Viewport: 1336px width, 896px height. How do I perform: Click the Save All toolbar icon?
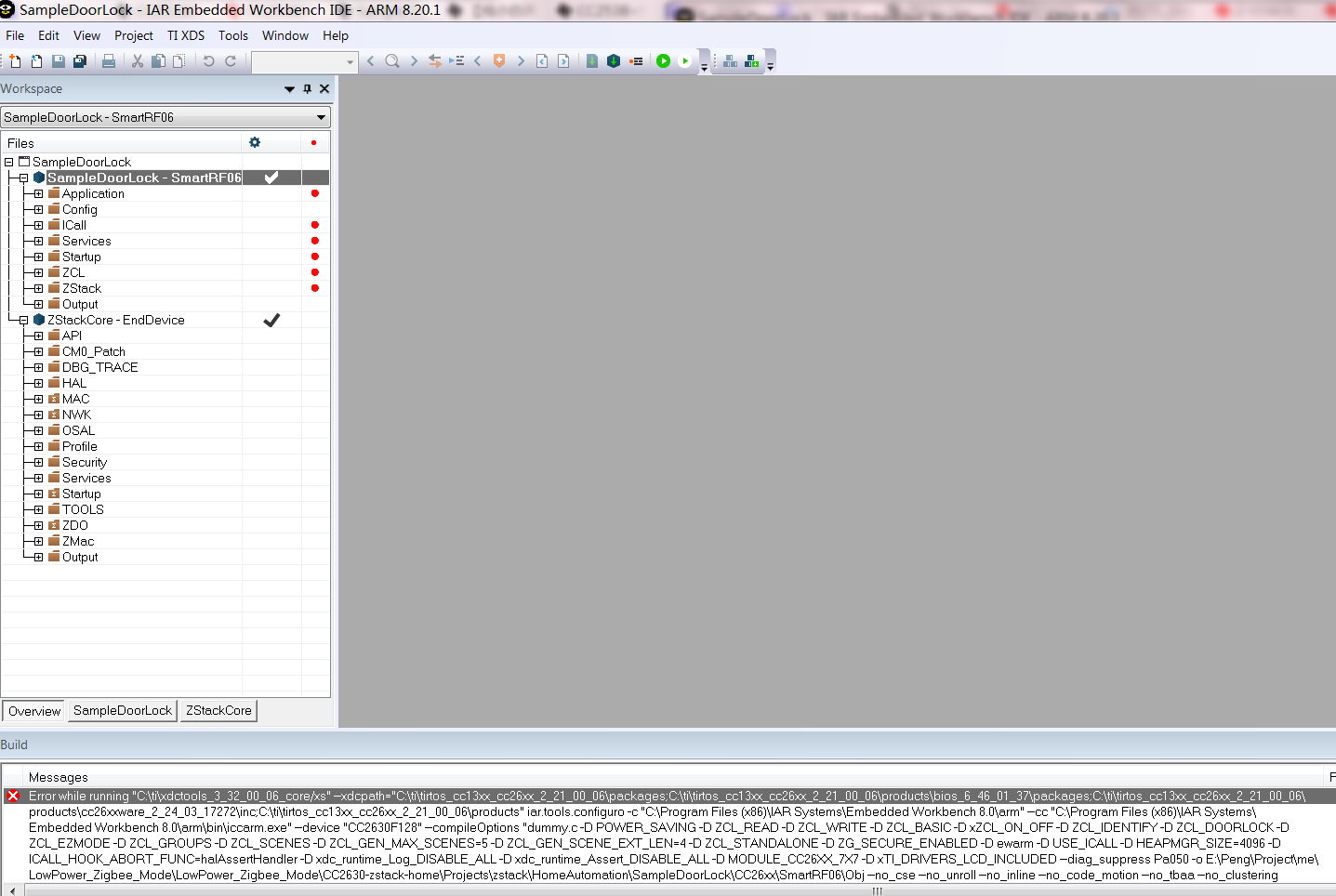[80, 61]
